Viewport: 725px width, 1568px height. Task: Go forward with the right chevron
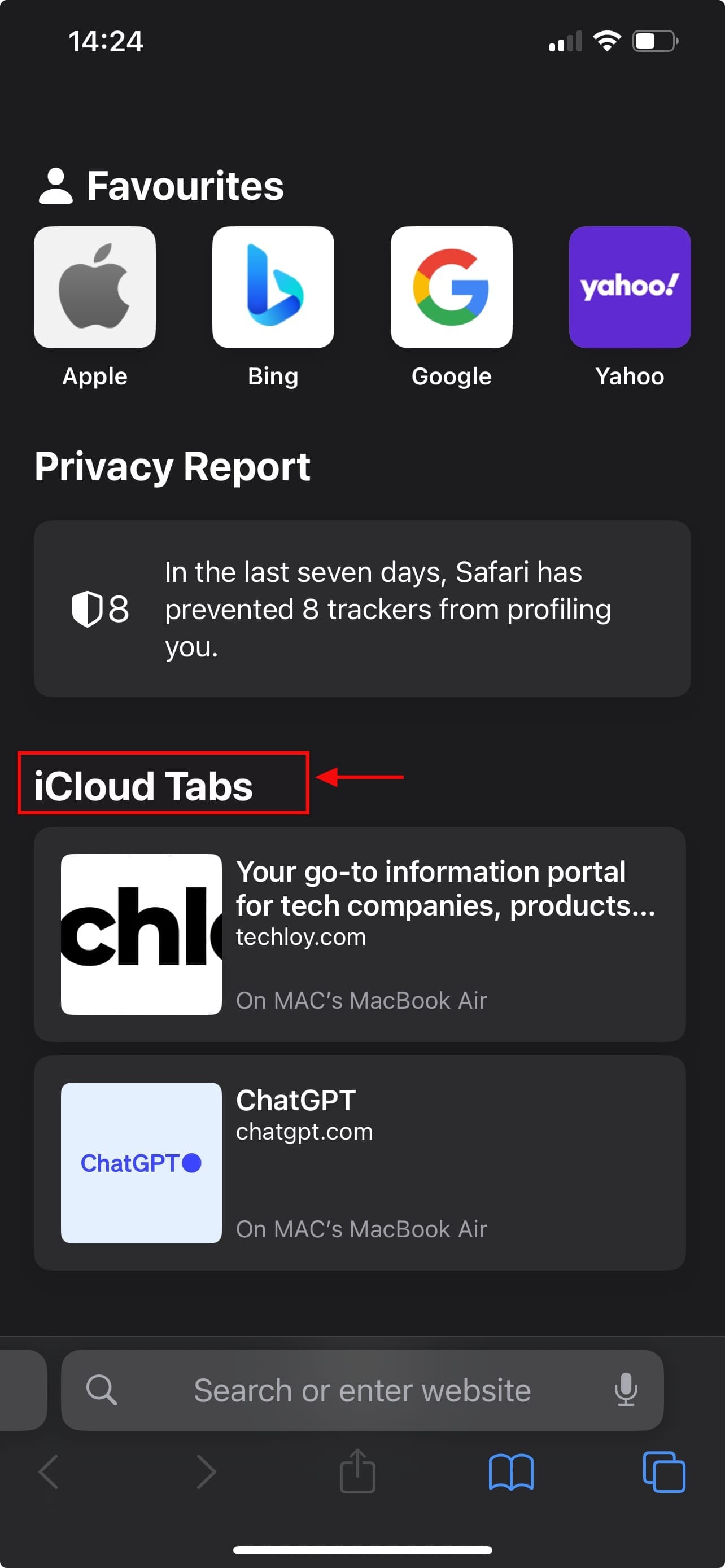pyautogui.click(x=206, y=1473)
